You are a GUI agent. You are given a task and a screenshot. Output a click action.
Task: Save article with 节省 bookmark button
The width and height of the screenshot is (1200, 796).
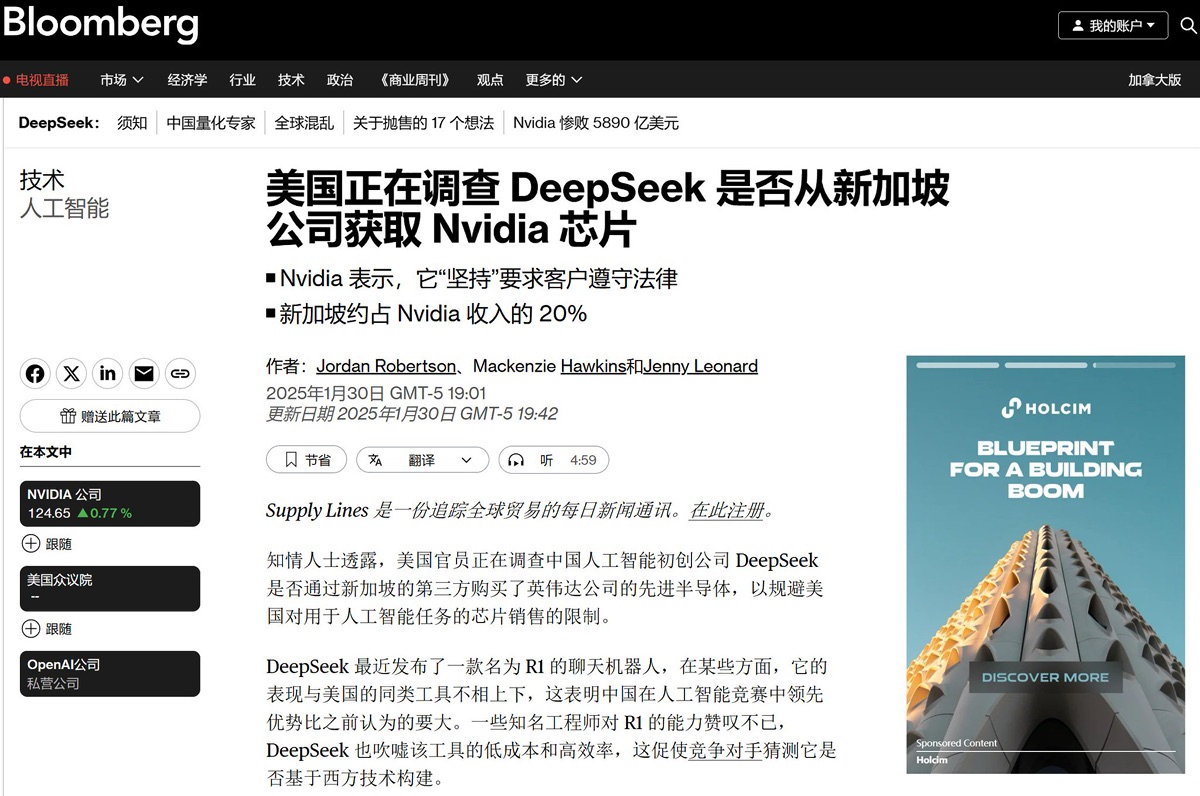click(306, 460)
